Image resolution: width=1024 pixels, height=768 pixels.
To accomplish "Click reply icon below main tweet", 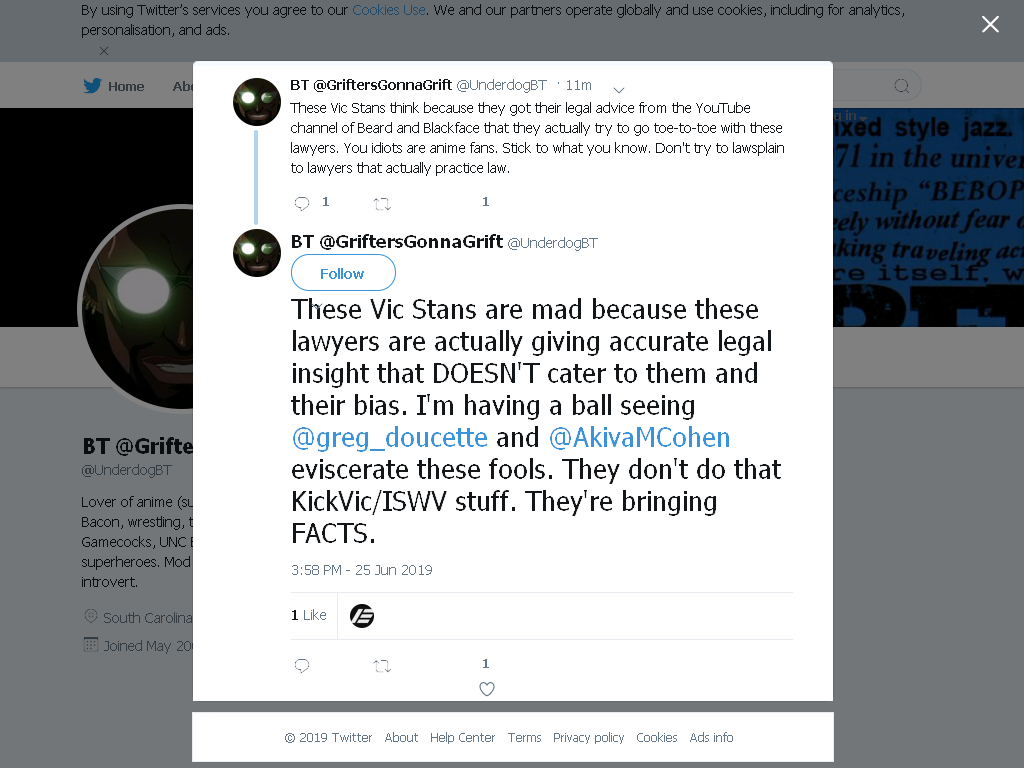I will click(x=302, y=665).
